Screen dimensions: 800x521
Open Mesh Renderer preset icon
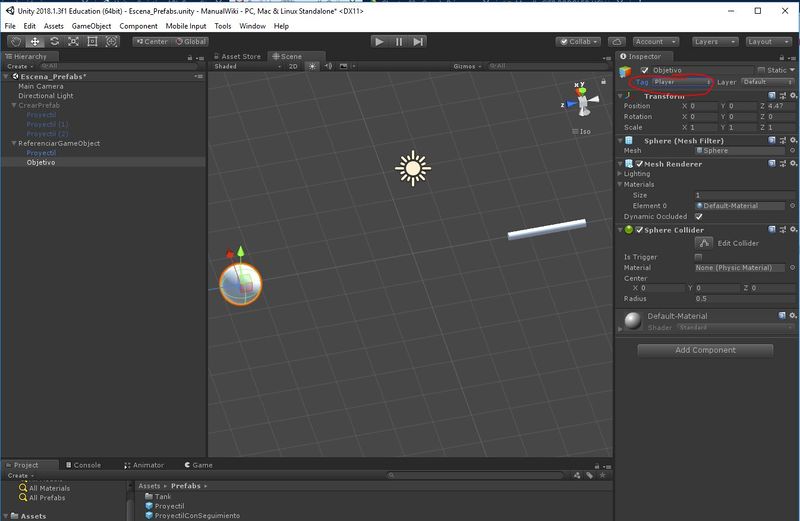[783, 164]
